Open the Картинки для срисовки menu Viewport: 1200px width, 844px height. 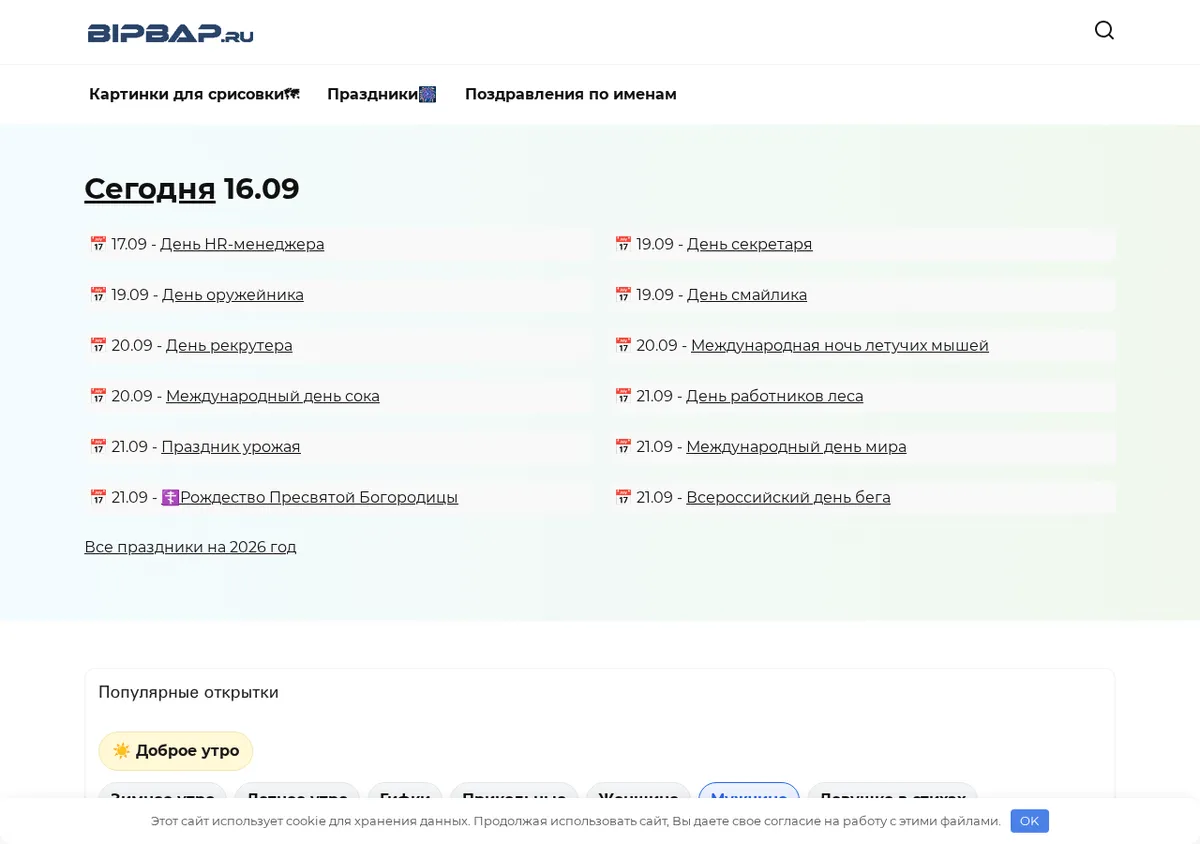coord(194,94)
